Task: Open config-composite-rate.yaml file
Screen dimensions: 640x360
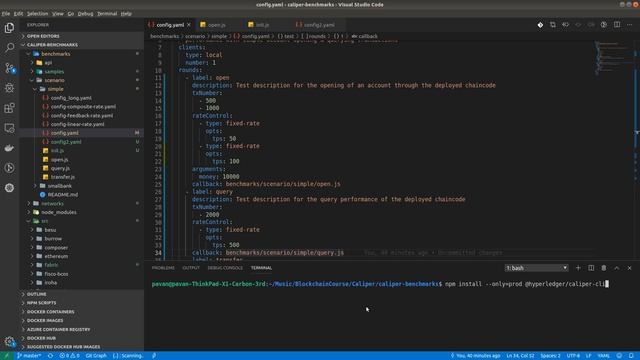Action: [x=83, y=107]
